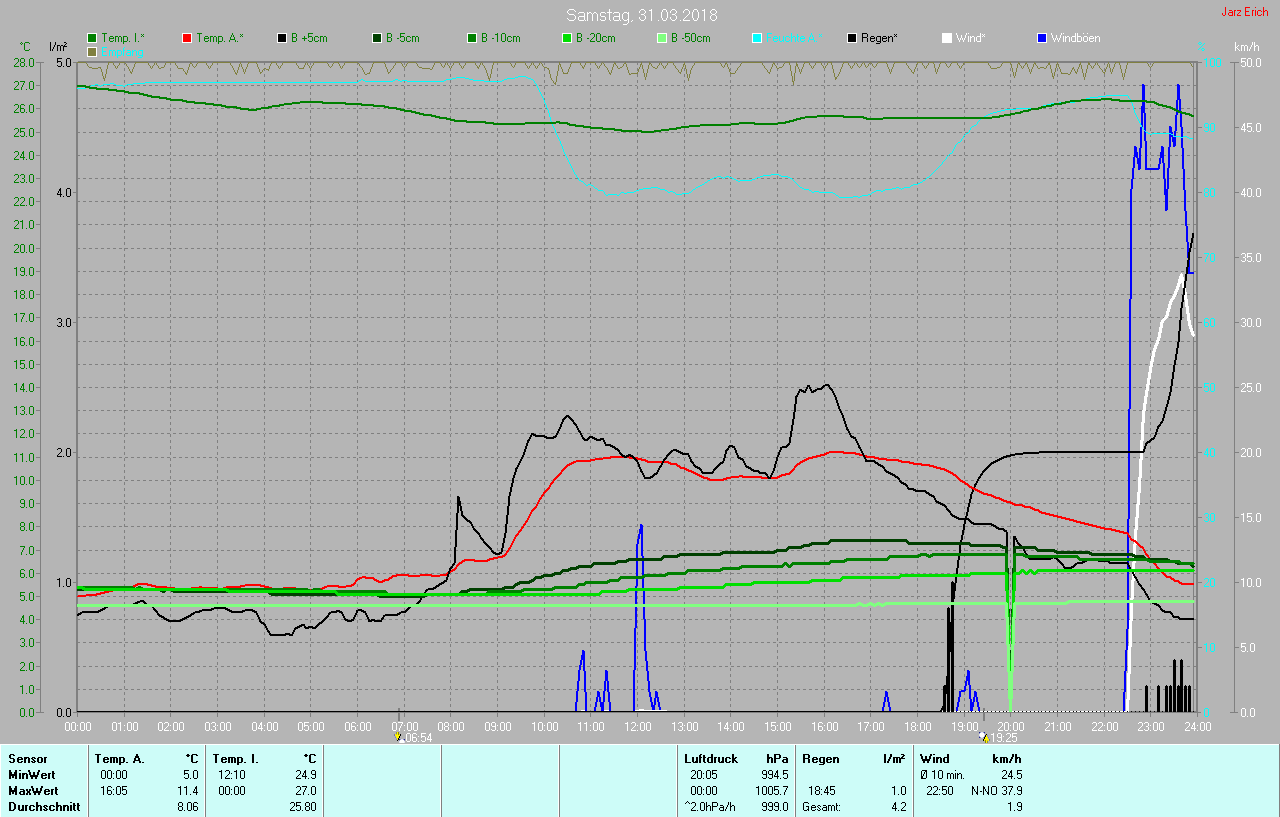This screenshot has height=817, width=1280.
Task: Click the B -50cm legend square
Action: pyautogui.click(x=662, y=38)
